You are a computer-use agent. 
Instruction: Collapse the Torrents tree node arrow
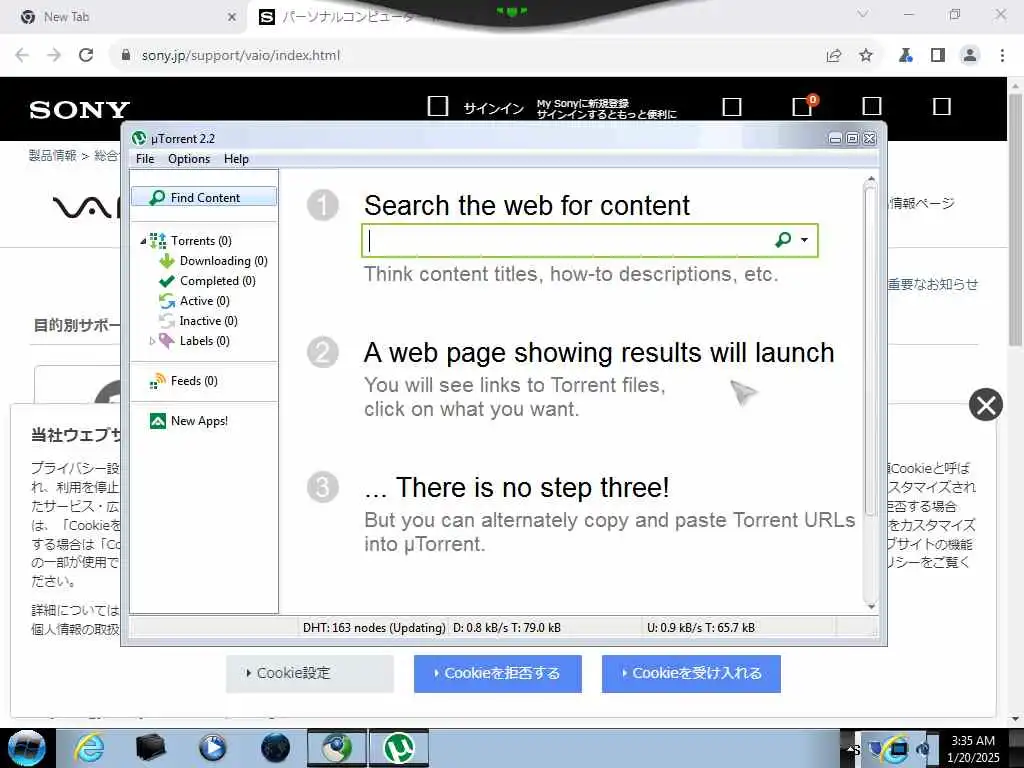coord(143,241)
